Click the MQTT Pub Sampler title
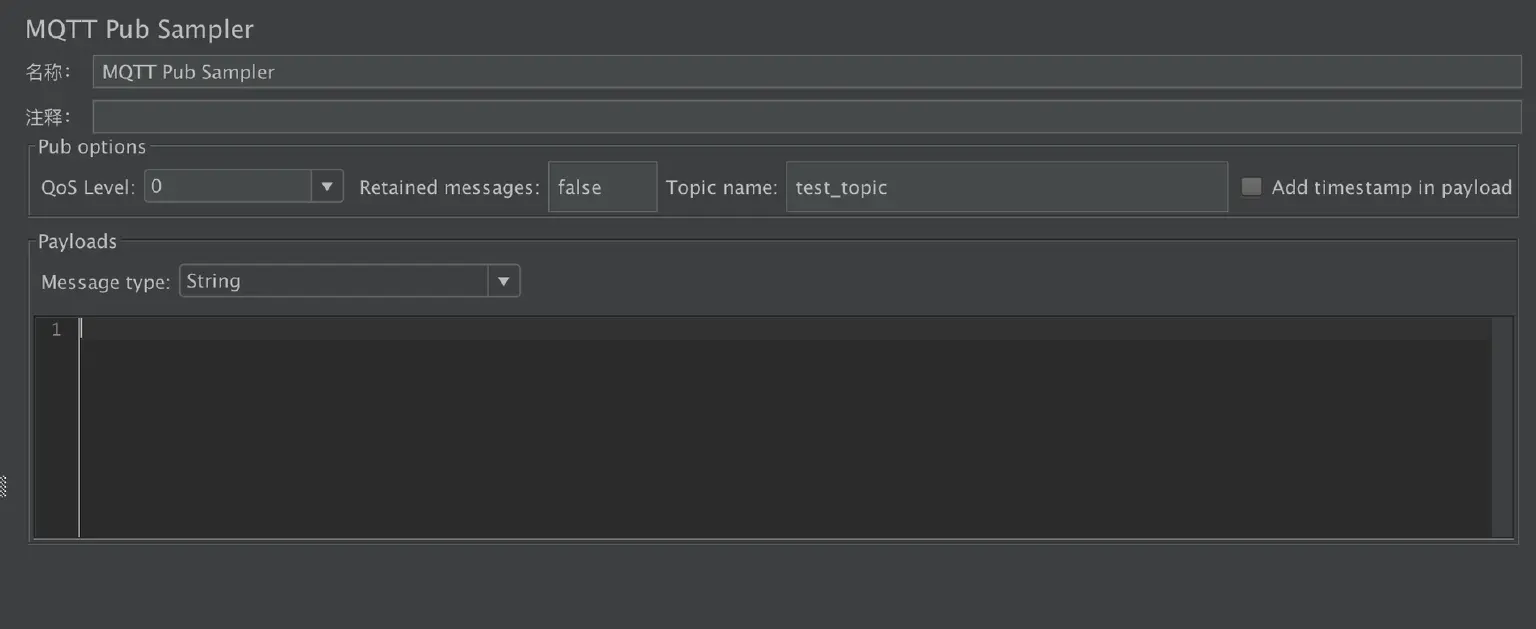 point(139,29)
